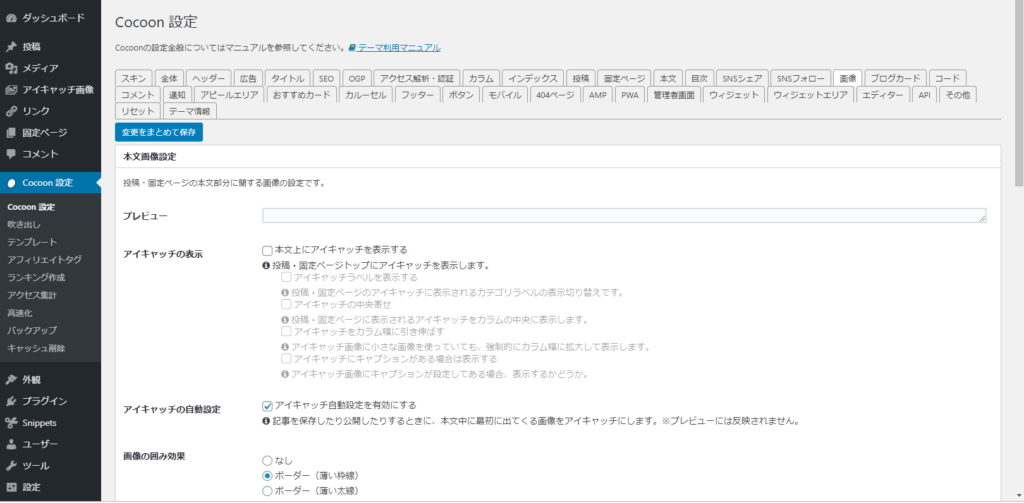Toggle キャプションがある場合は表示する checkbox
This screenshot has width=1024, height=503.
[285, 359]
